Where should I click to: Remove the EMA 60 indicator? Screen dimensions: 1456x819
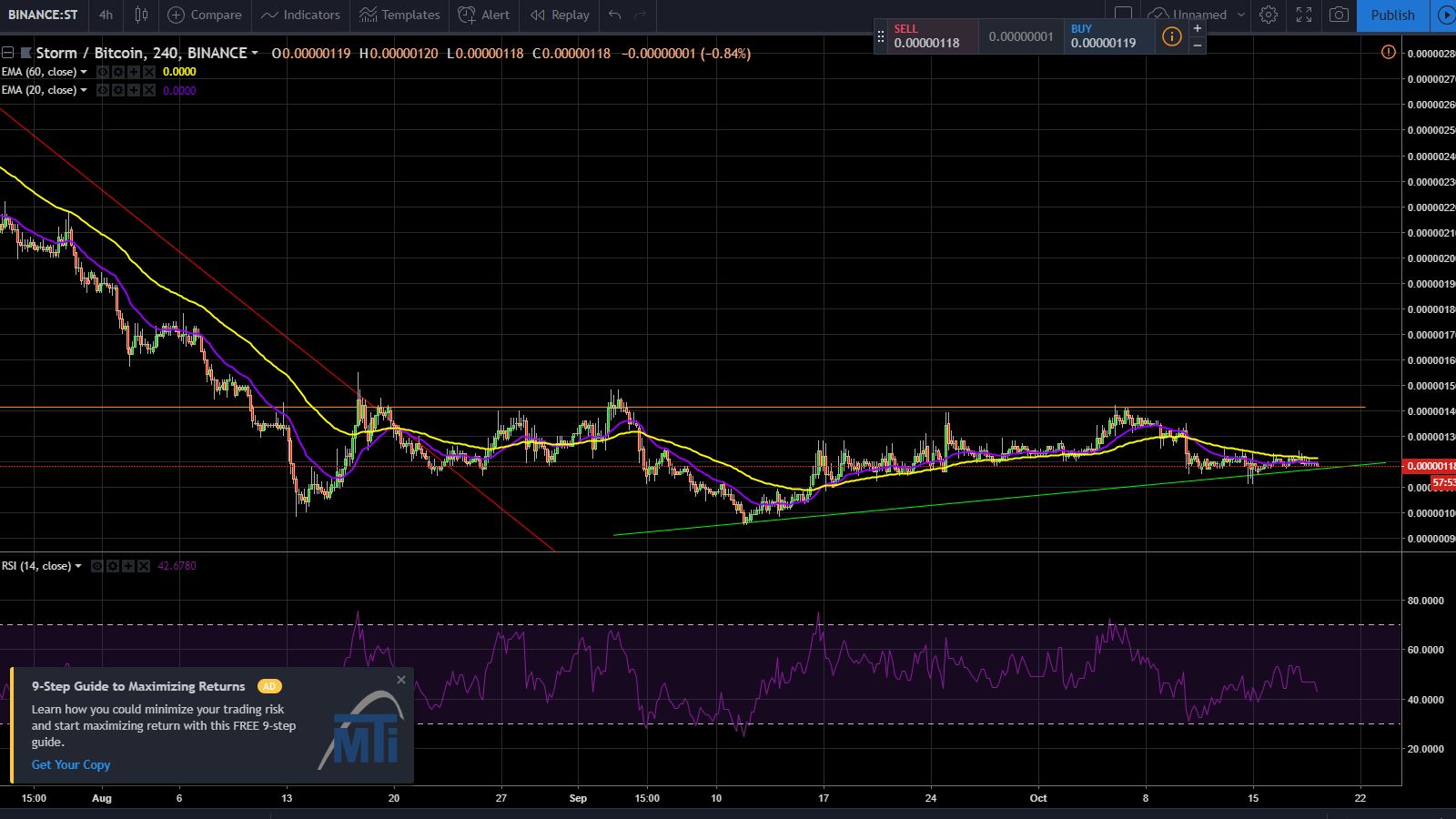pos(149,72)
